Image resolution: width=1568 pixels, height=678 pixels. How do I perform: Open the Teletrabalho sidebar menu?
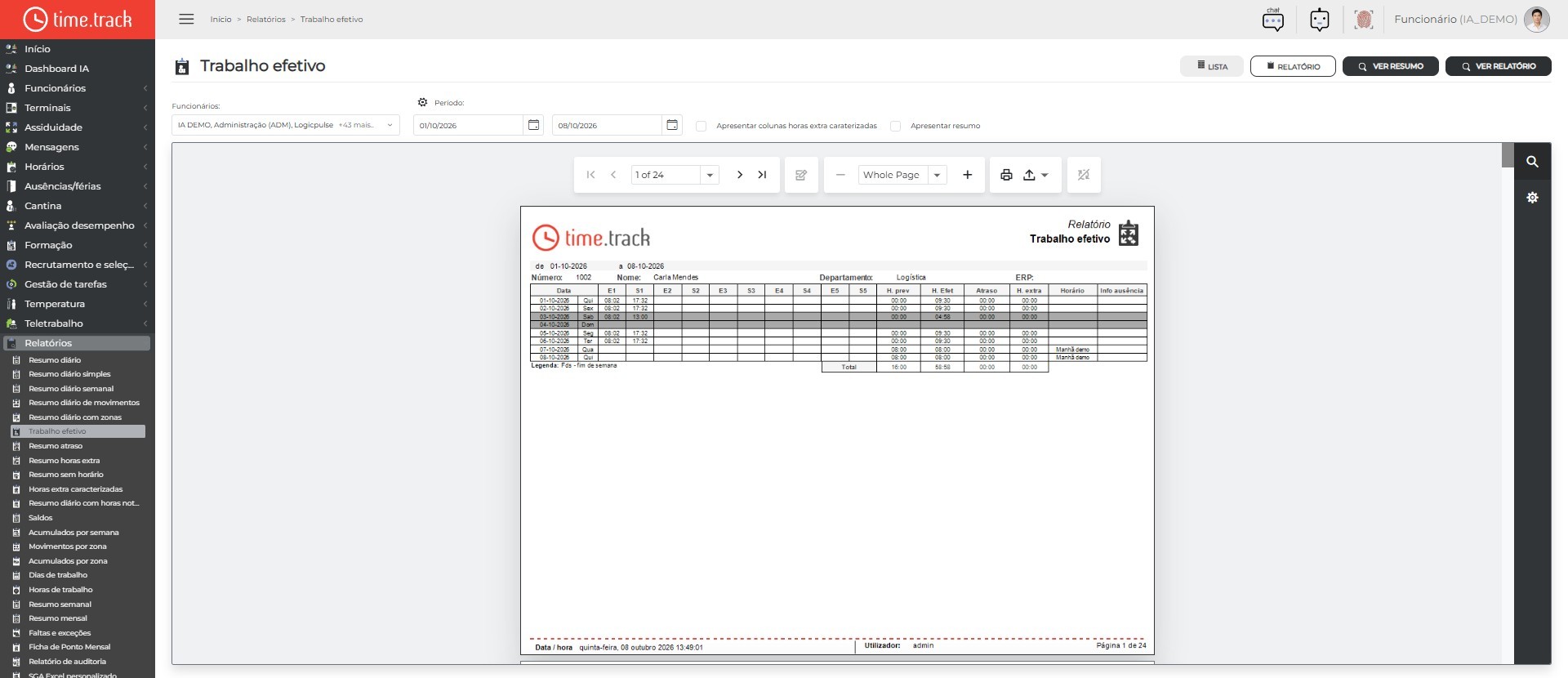[x=78, y=323]
